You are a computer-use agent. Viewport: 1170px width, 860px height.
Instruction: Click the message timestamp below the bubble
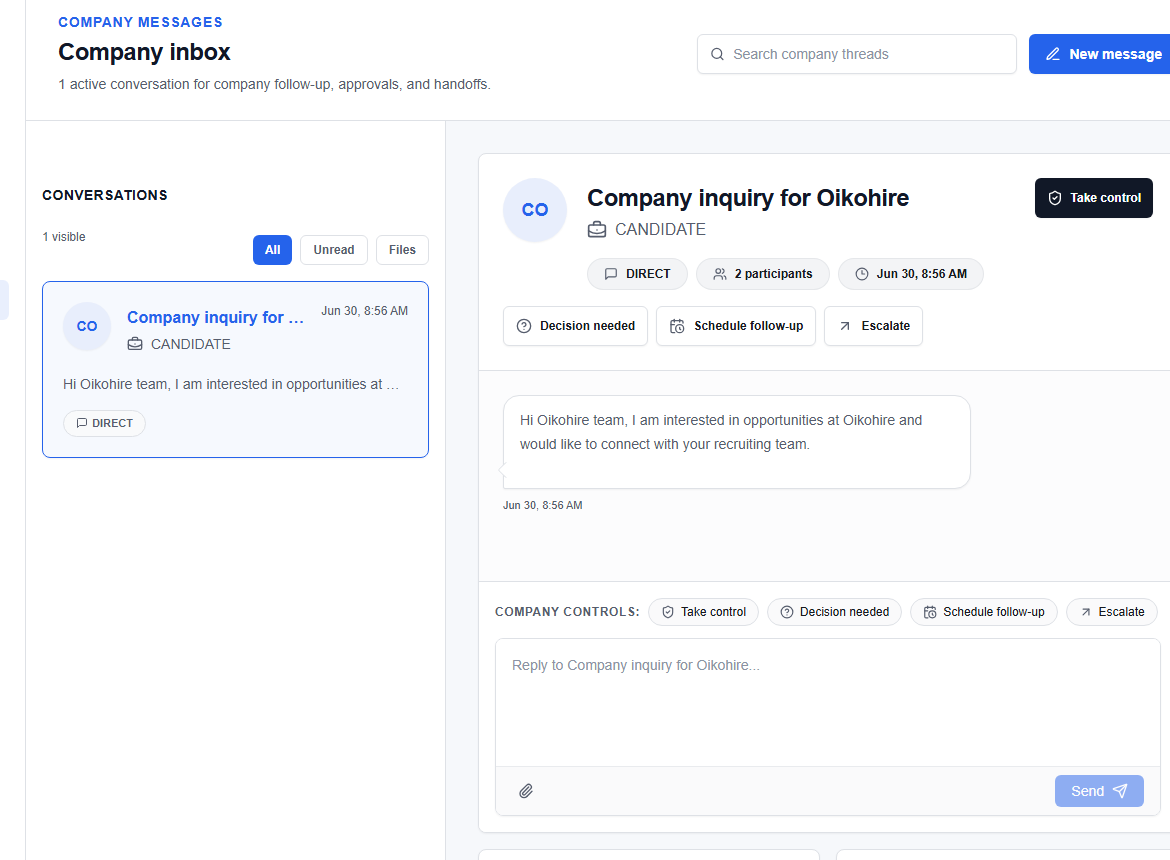tap(542, 505)
